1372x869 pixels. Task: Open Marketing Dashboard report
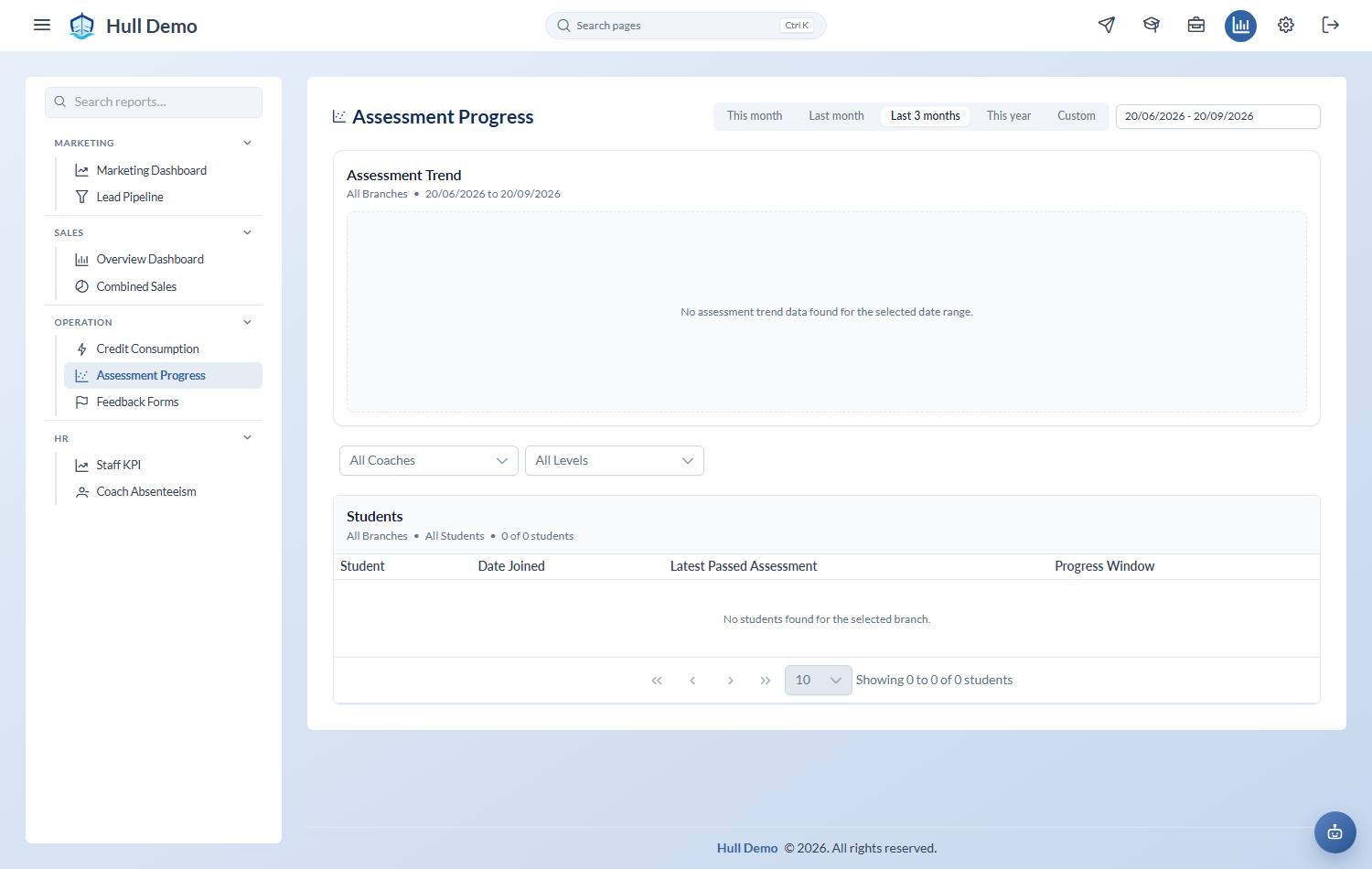pos(163,170)
